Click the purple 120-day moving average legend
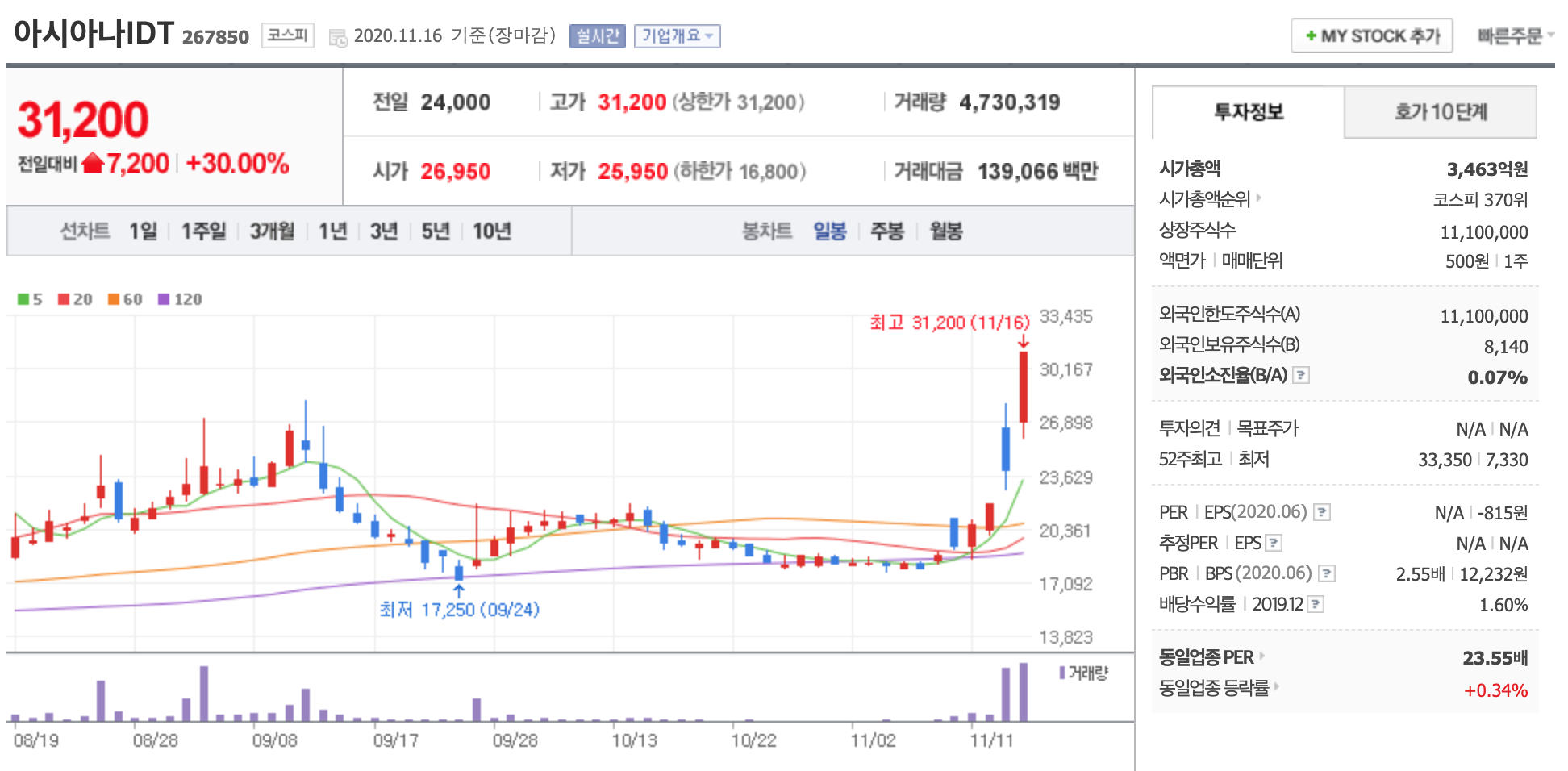The height and width of the screenshot is (771, 1568). 180,299
